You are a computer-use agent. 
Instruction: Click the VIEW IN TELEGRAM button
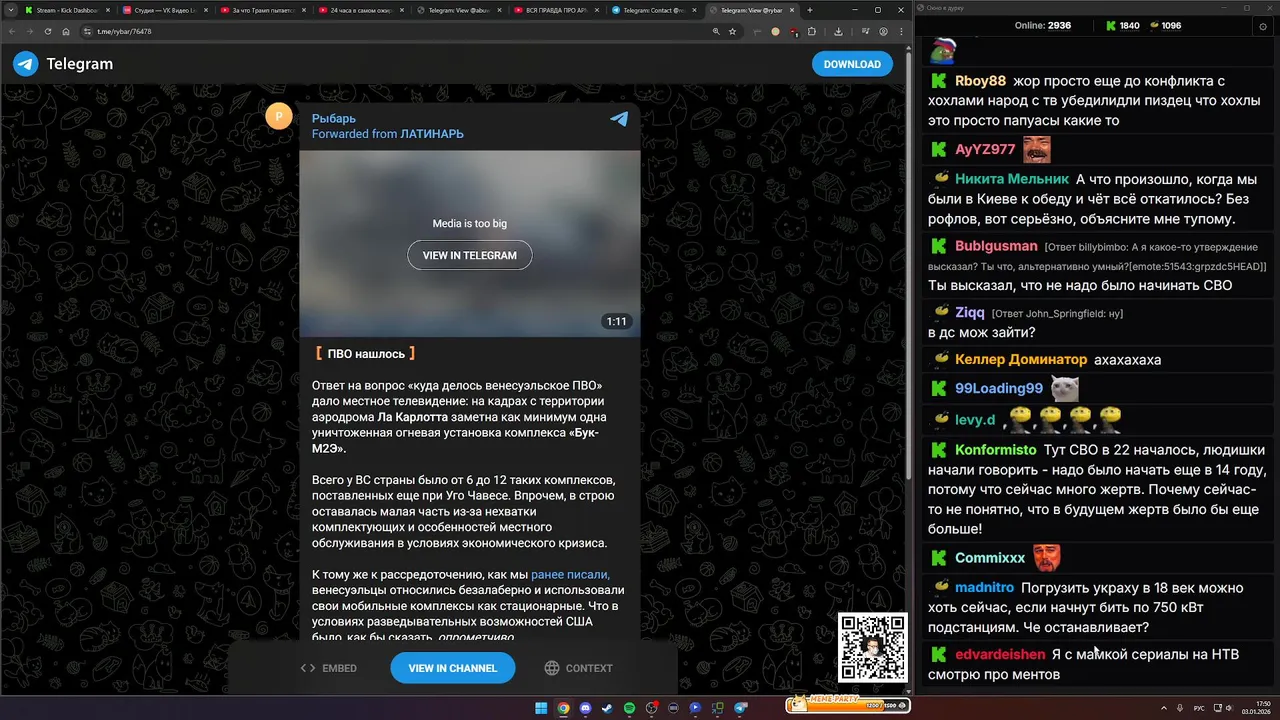[469, 255]
